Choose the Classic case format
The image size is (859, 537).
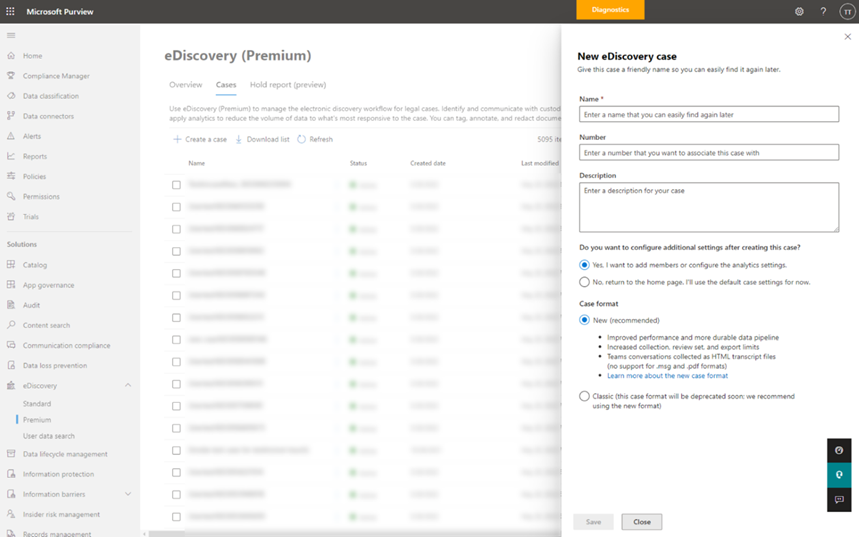[585, 396]
